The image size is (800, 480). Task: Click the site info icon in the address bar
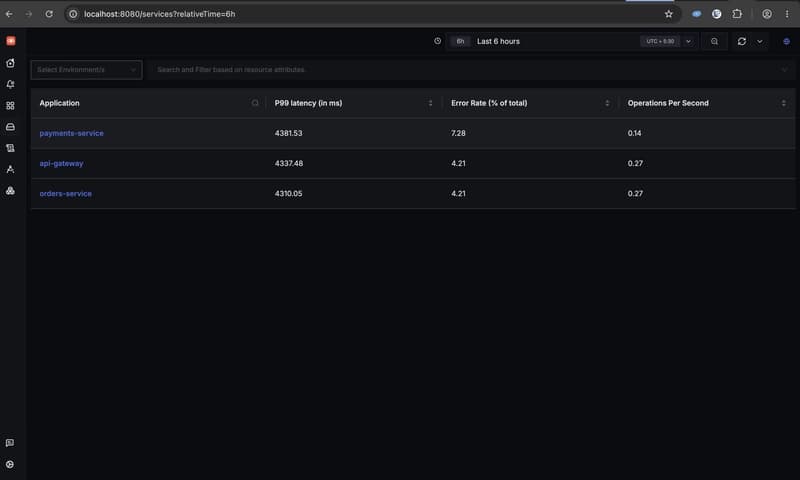(x=73, y=14)
